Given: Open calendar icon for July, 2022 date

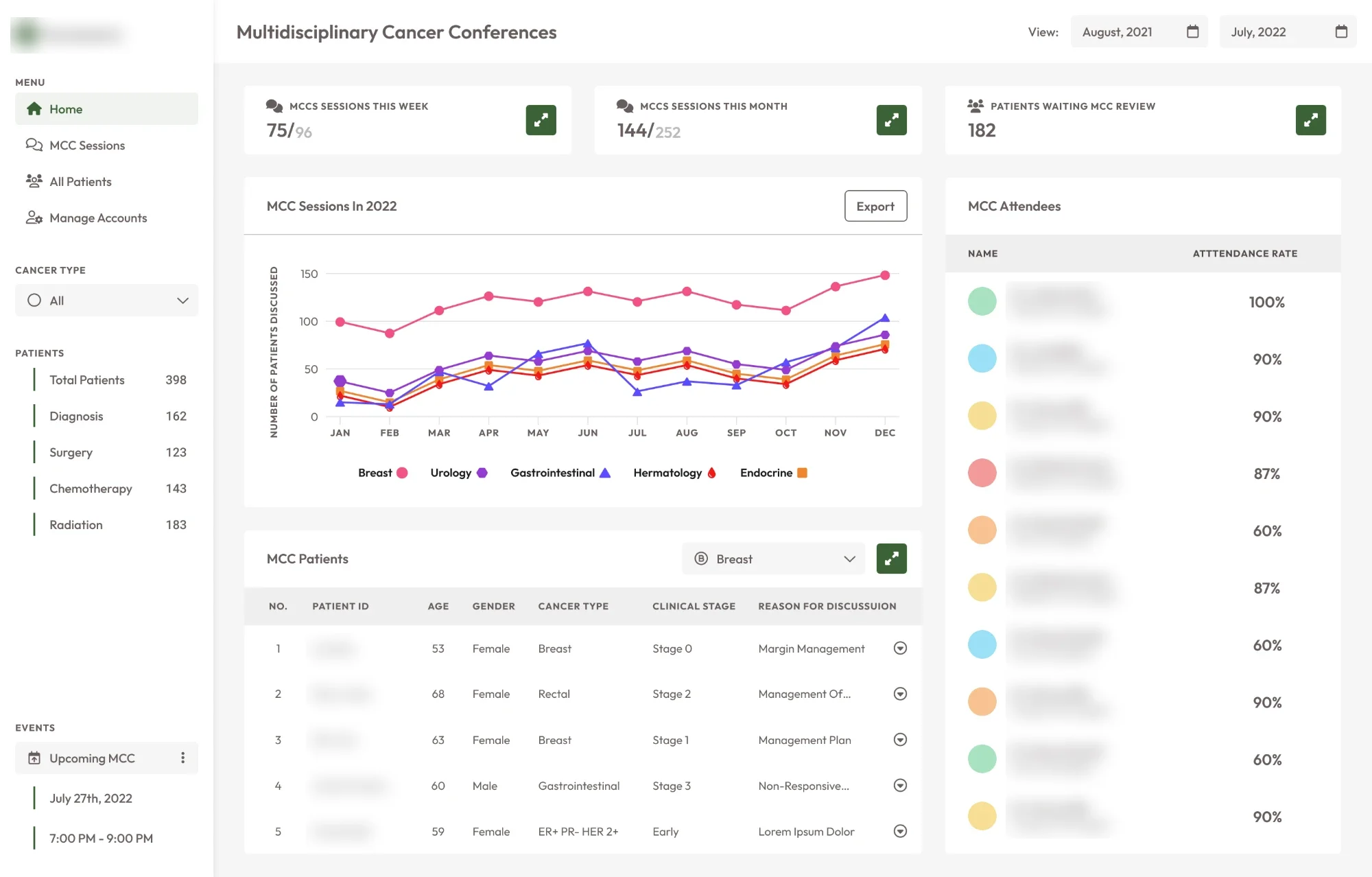Looking at the screenshot, I should [x=1341, y=32].
